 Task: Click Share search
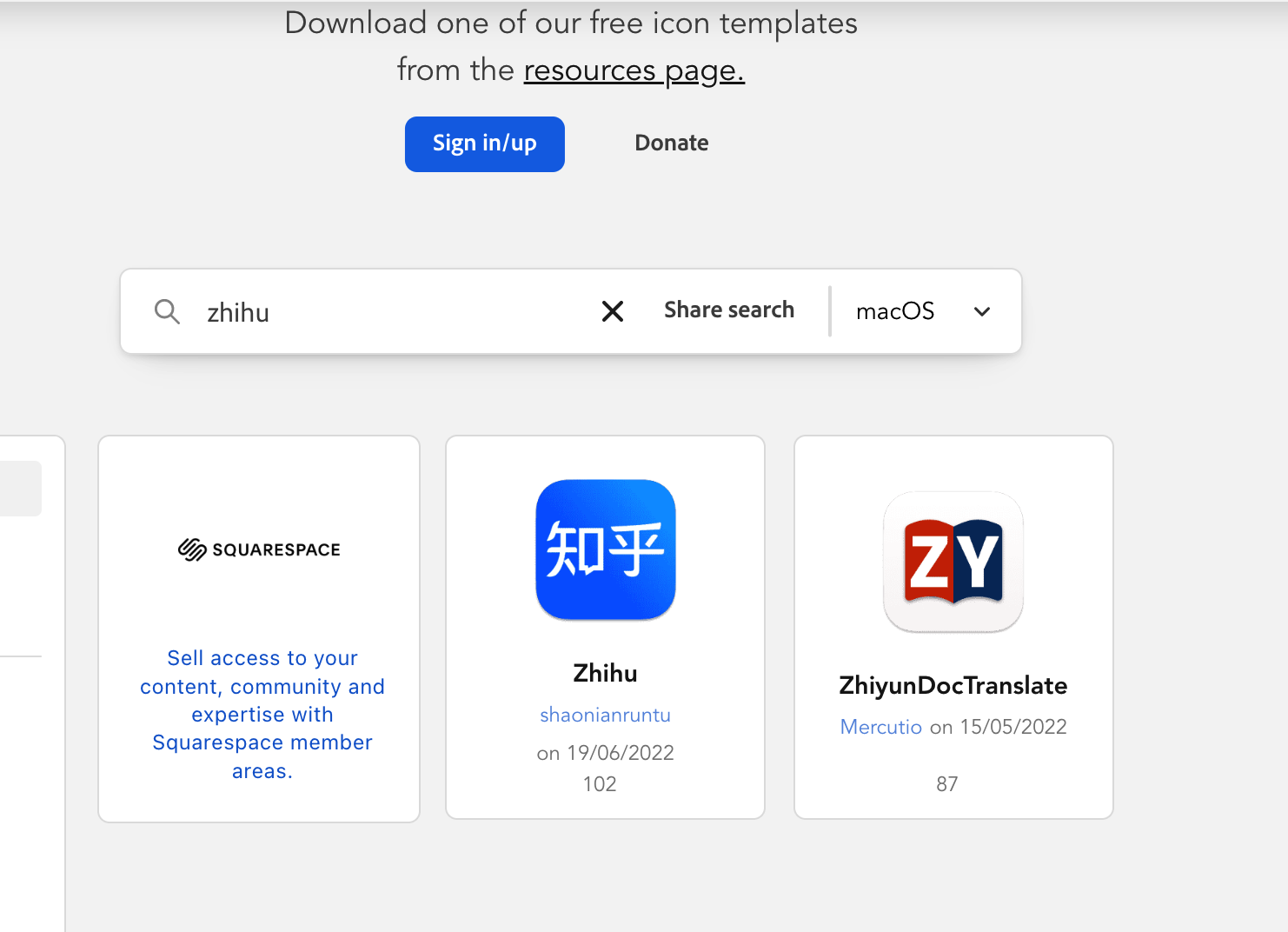pyautogui.click(x=729, y=310)
